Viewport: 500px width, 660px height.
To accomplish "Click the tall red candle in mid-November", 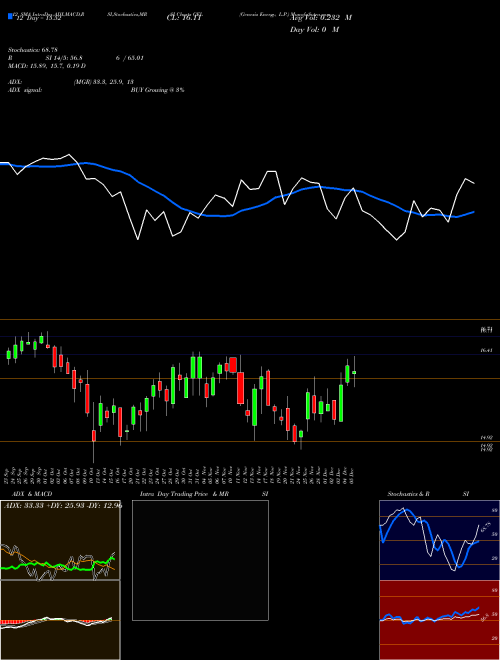I will [x=240, y=388].
